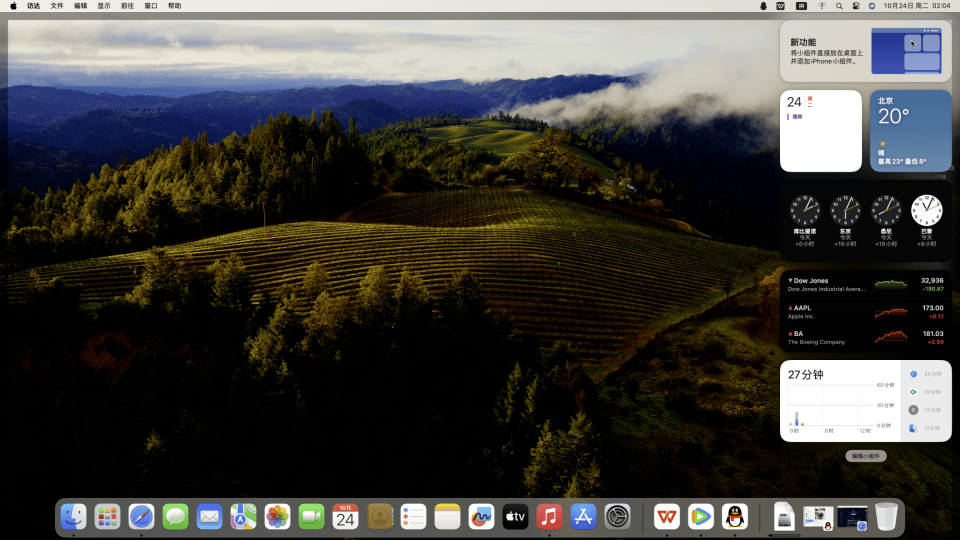The image size is (960, 540).
Task: Open the Trash in Dock
Action: [x=886, y=517]
